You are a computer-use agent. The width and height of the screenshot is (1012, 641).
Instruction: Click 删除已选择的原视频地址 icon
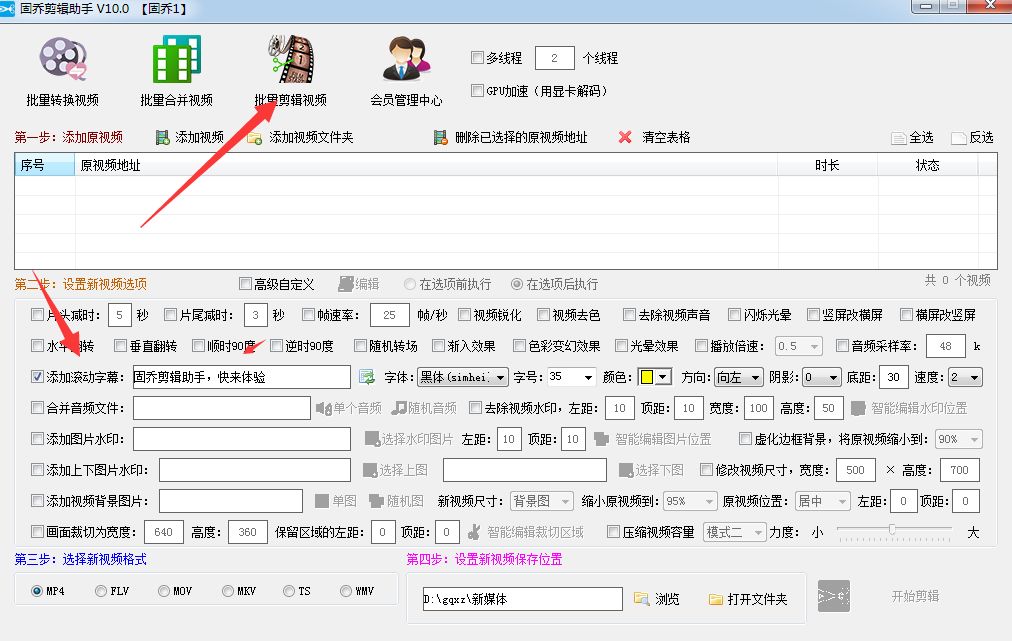coord(441,137)
